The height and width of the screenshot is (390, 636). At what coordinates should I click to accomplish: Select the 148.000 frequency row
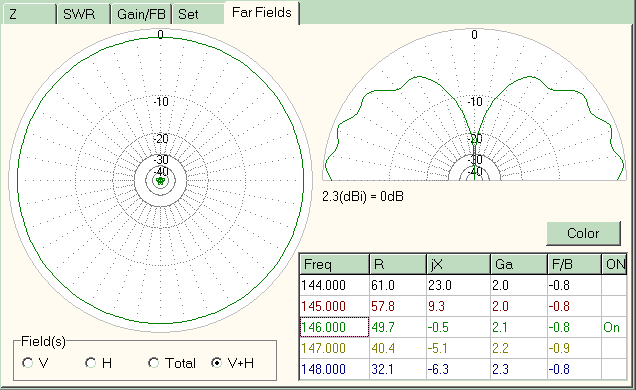coord(463,369)
